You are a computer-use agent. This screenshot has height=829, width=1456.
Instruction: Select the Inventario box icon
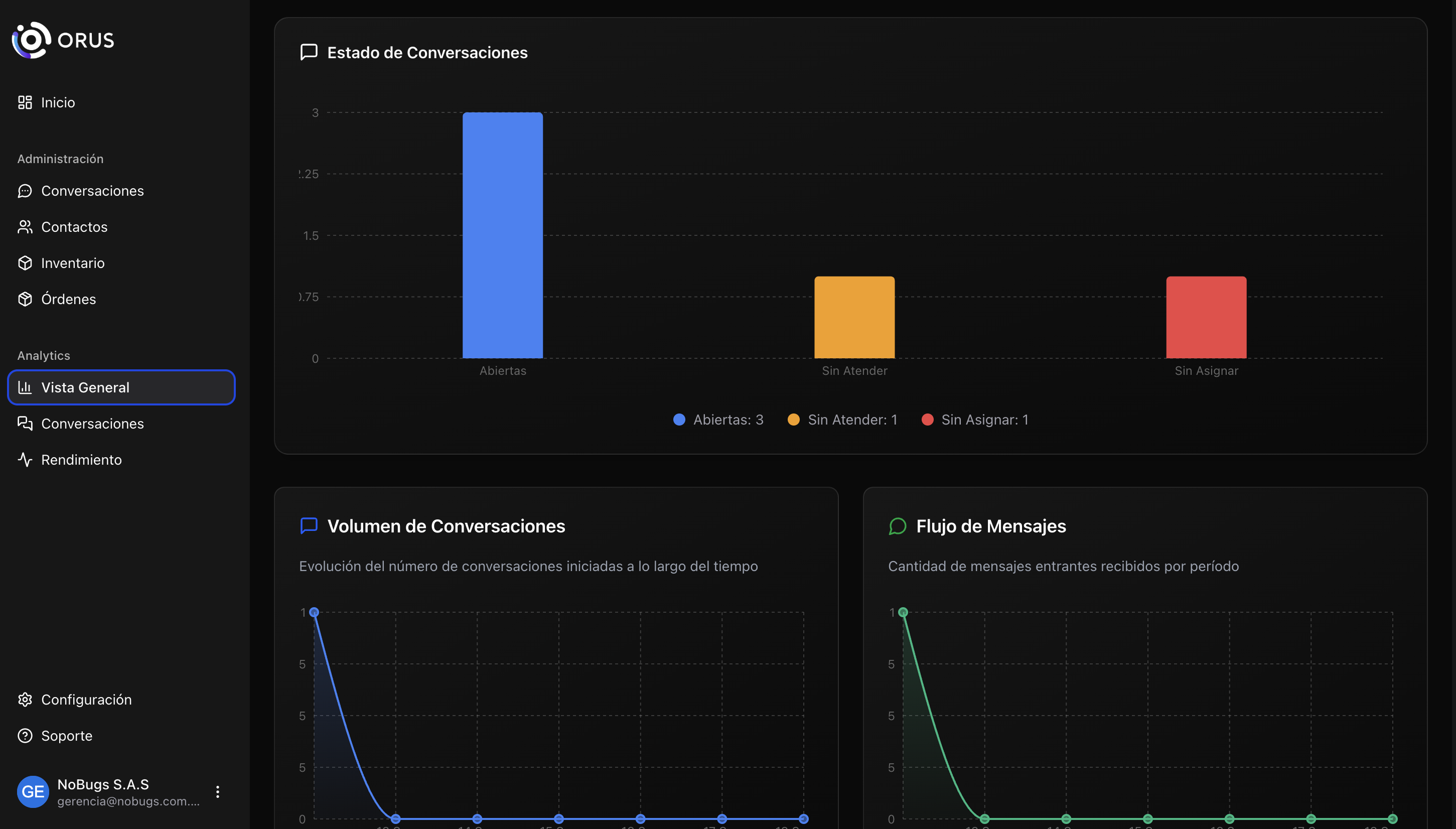[25, 262]
